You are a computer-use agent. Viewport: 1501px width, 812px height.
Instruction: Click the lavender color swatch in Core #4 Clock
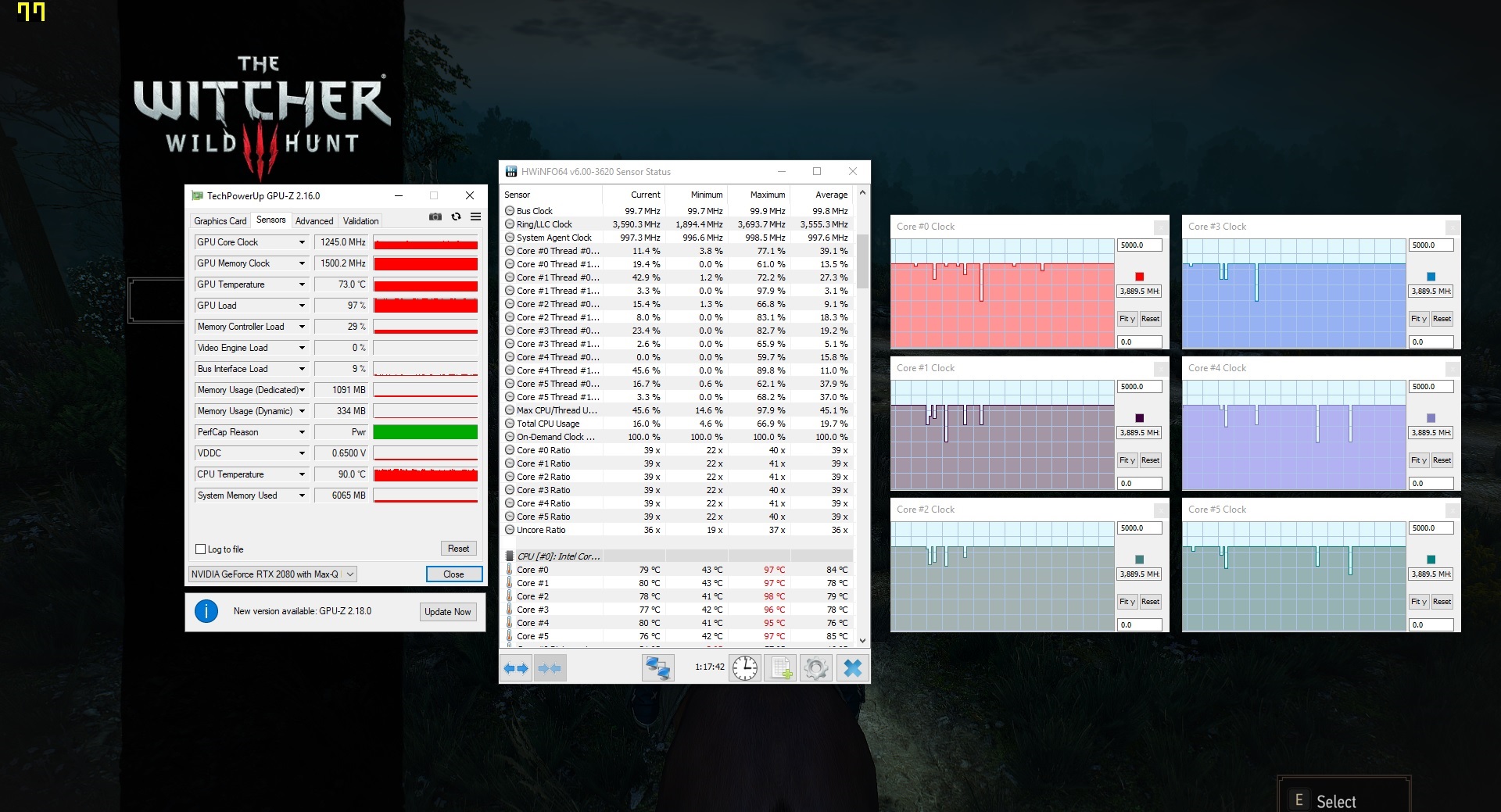[x=1431, y=418]
